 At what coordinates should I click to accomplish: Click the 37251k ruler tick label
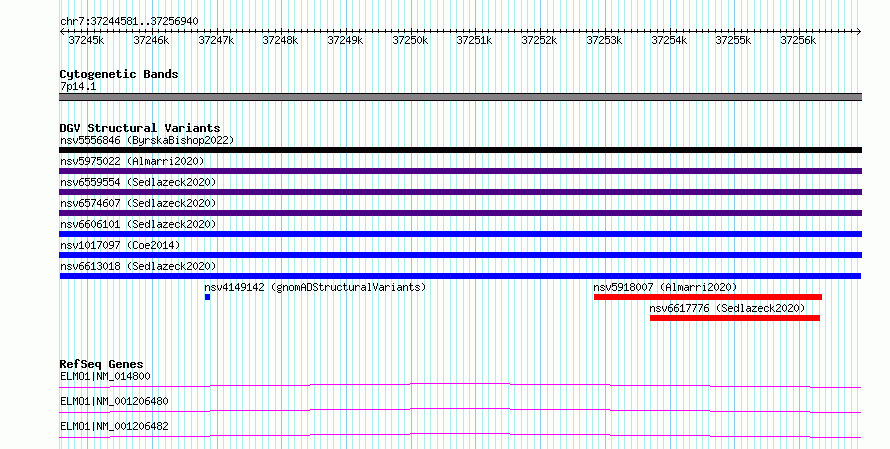click(x=475, y=41)
